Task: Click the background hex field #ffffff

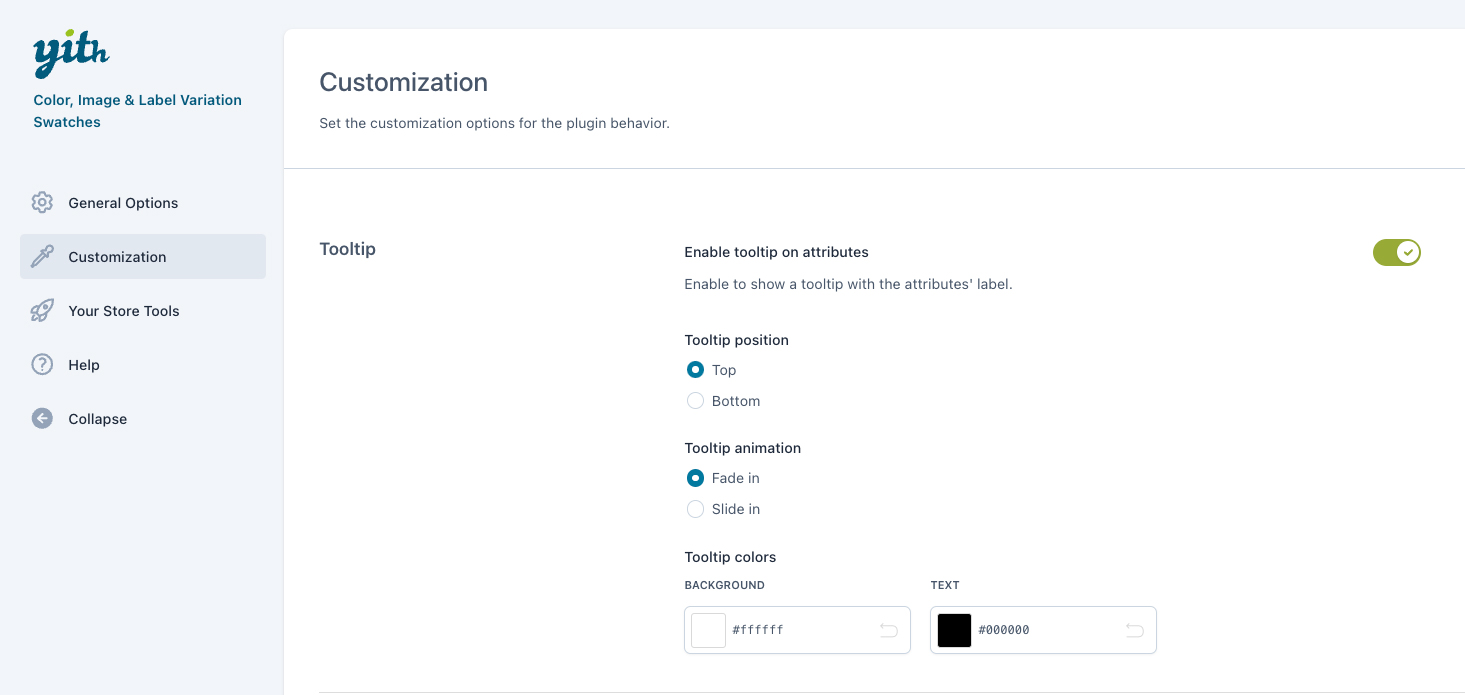Action: pos(790,630)
